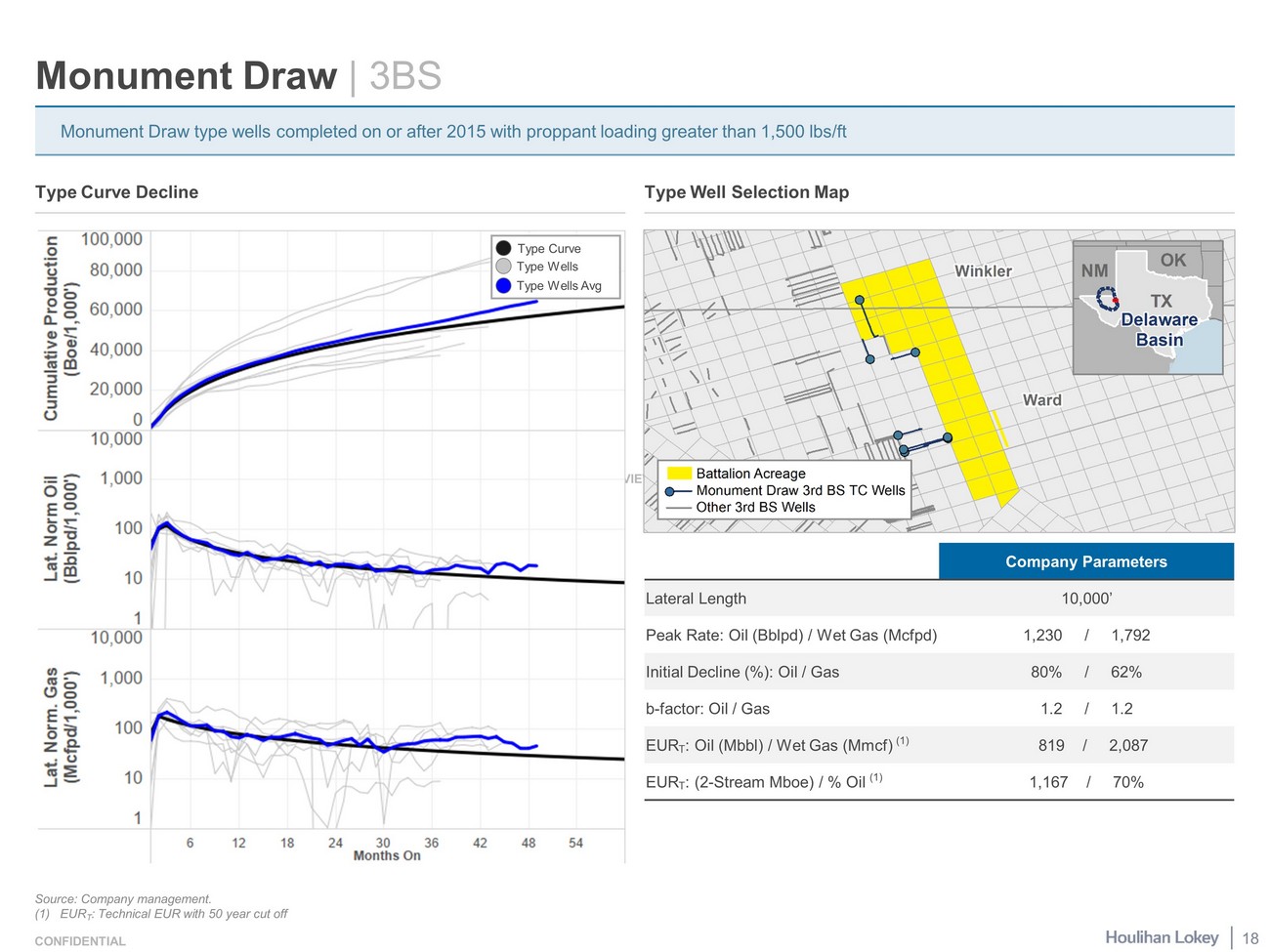This screenshot has width=1270, height=952.
Task: Select the Type Curve Decline heading
Action: [x=116, y=192]
